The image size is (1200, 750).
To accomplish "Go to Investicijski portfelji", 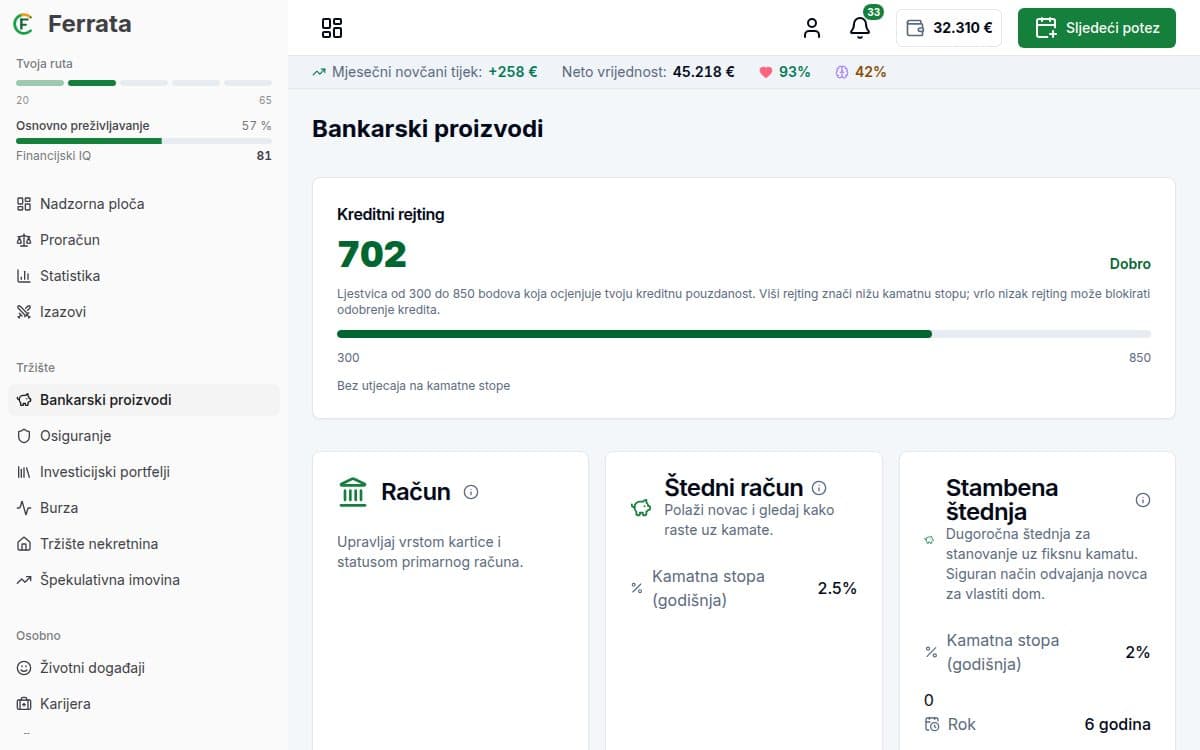I will [x=144, y=472].
